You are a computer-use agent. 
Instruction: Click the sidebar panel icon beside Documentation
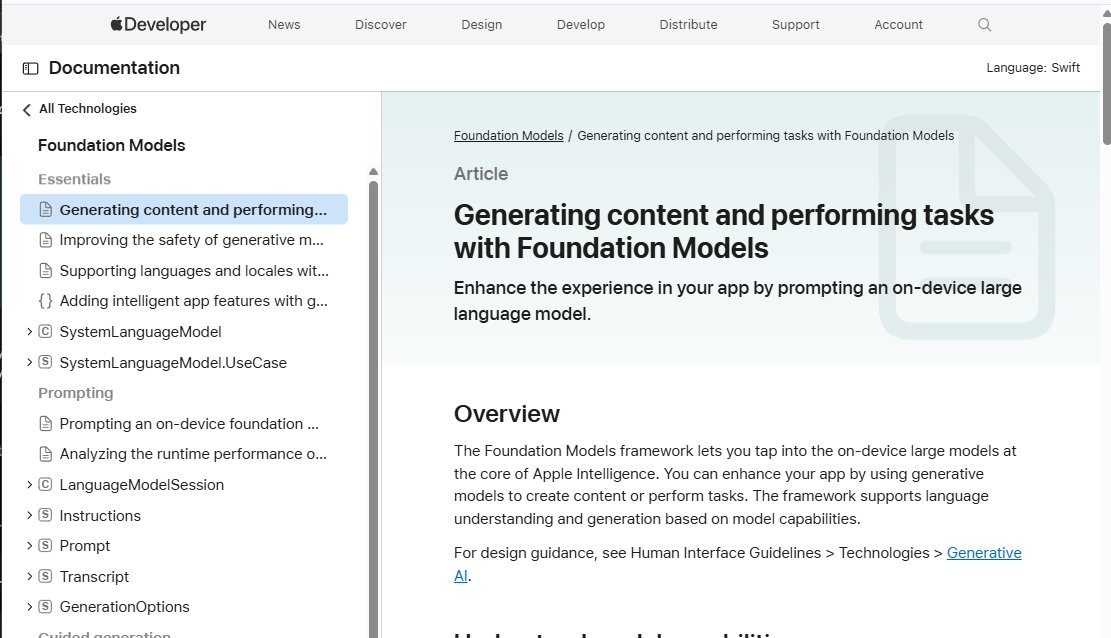click(x=30, y=67)
